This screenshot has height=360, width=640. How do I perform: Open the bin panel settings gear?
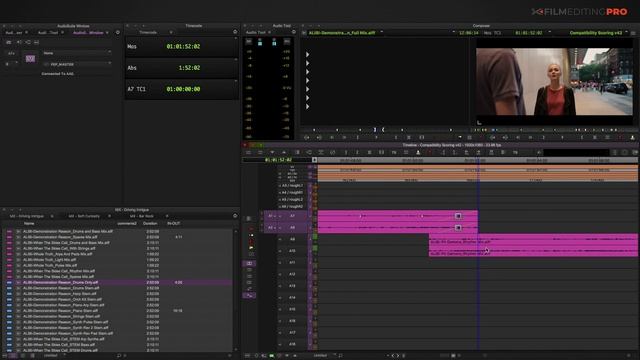pos(235,216)
